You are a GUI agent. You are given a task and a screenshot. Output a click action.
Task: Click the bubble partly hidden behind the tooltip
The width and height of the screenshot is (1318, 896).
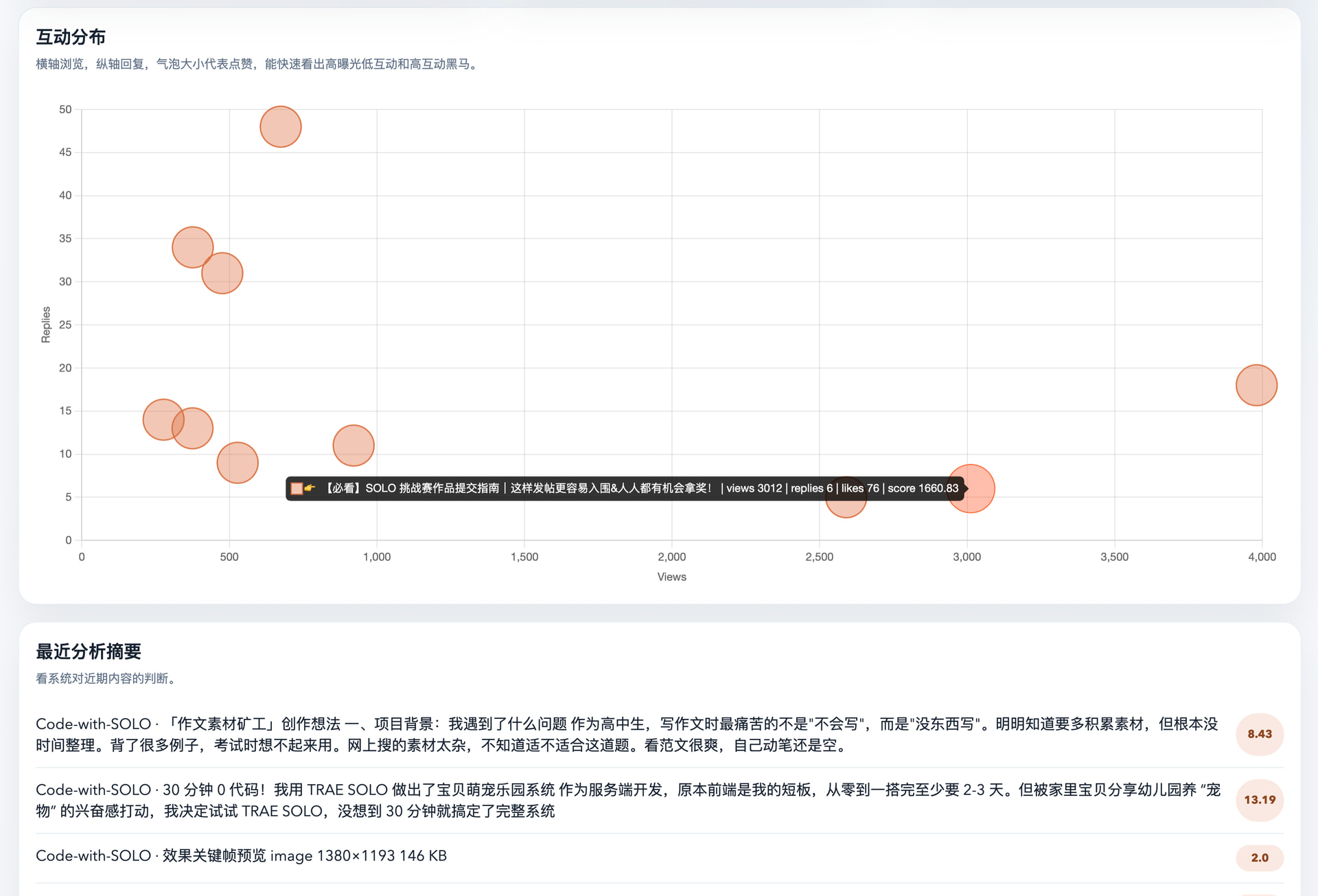coord(846,508)
